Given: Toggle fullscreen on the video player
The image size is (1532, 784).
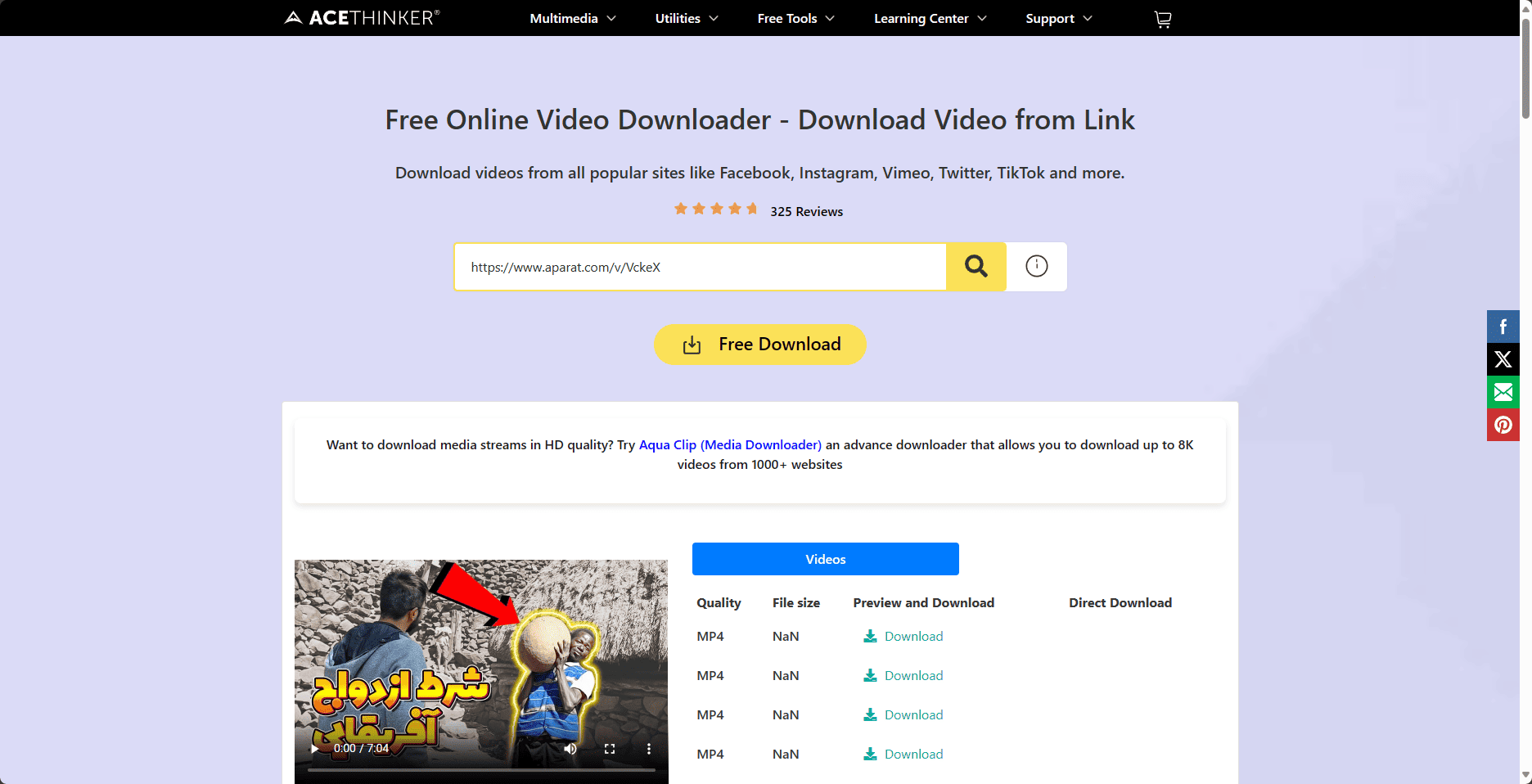Looking at the screenshot, I should click(609, 749).
